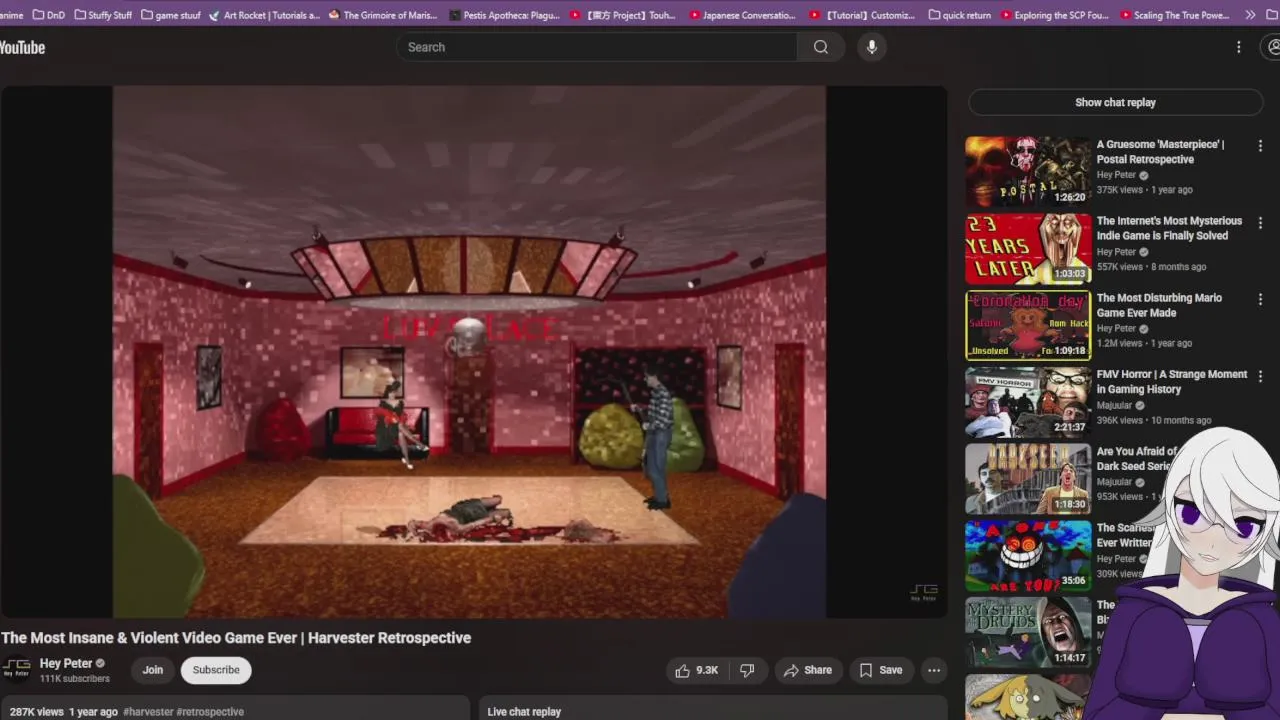This screenshot has width=1280, height=720.
Task: Open Mystery of the Druids thumbnail
Action: point(1028,632)
